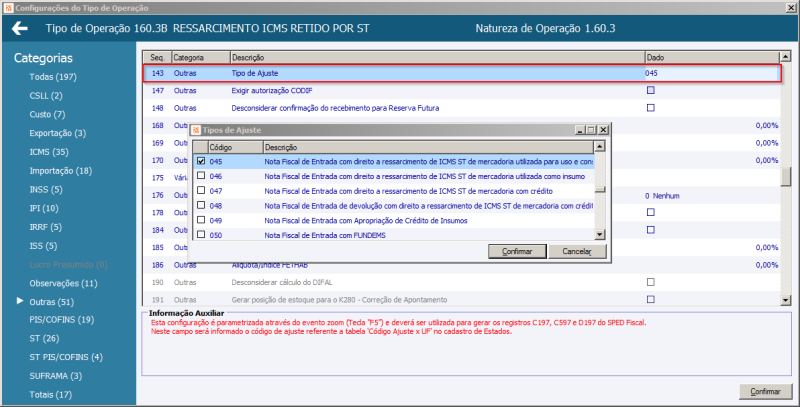Check the box for code 047
This screenshot has height=407, width=800.
coord(201,191)
